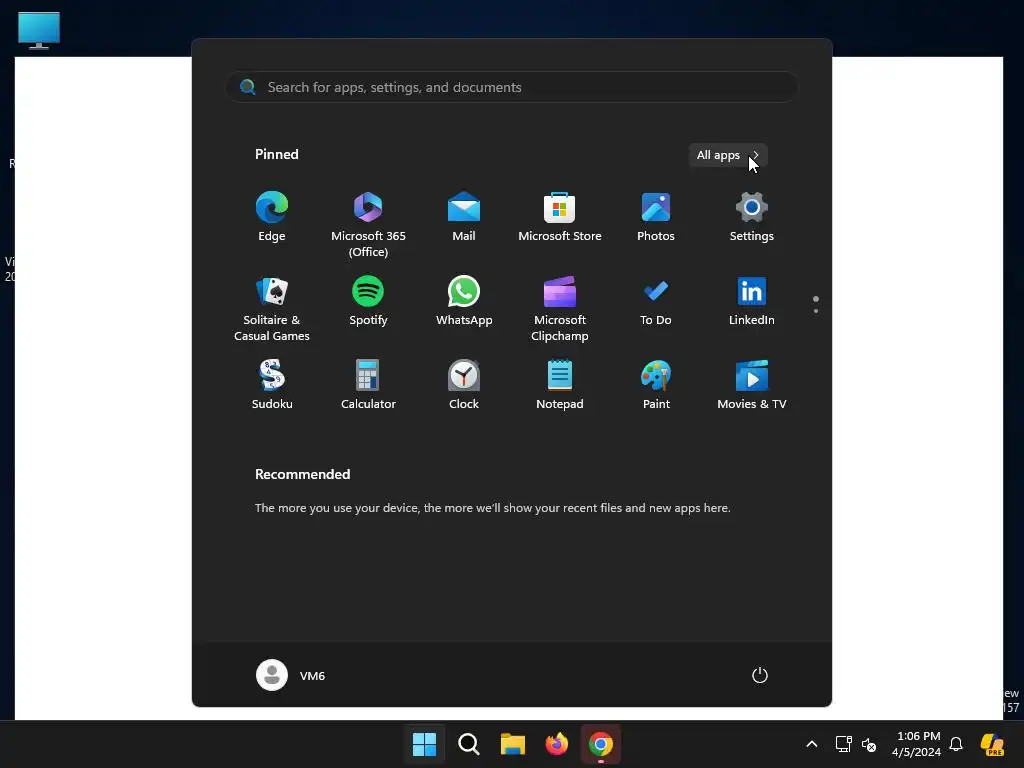Switch to Google Chrome on taskbar
The height and width of the screenshot is (768, 1024).
pos(601,744)
